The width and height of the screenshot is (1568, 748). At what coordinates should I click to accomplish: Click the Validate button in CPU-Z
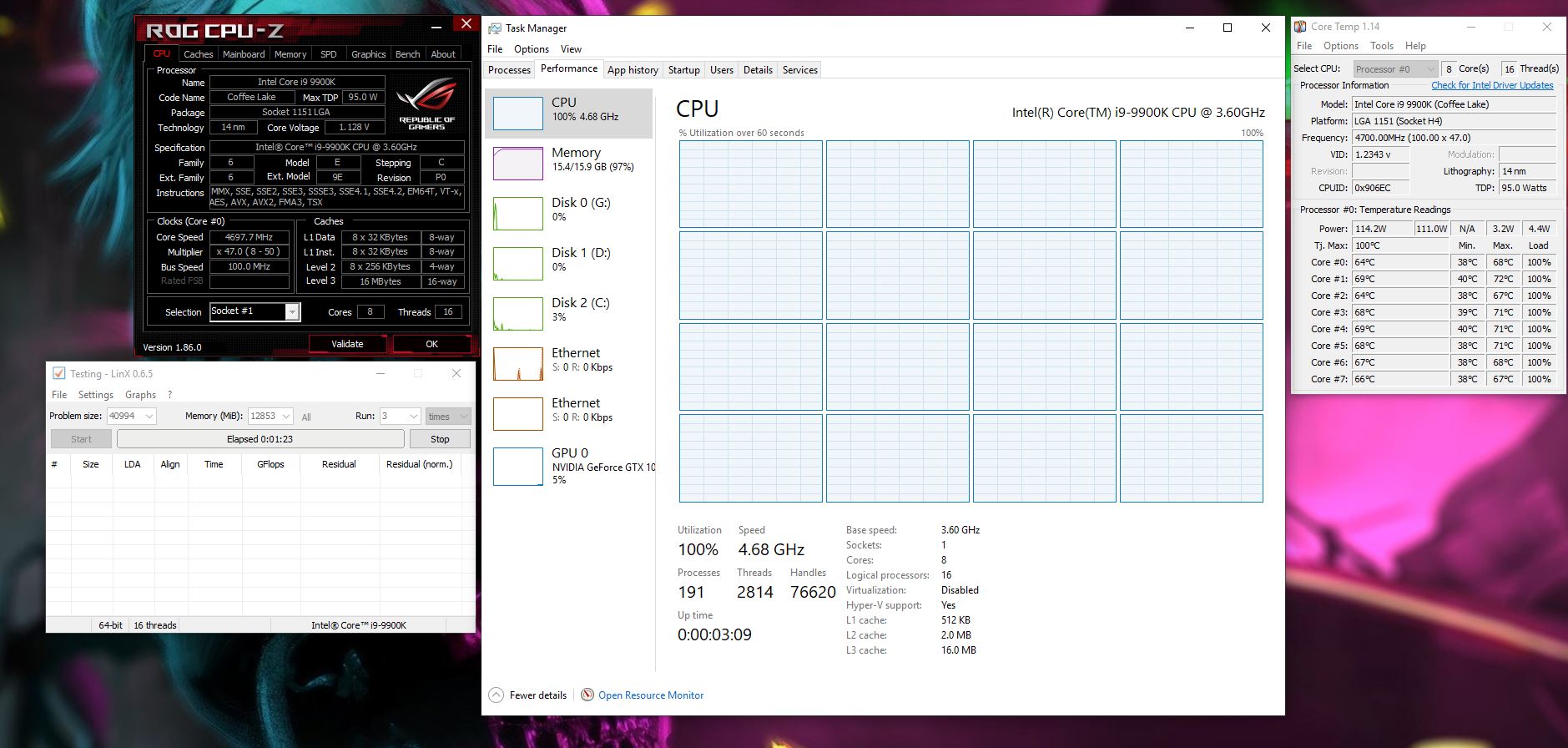tap(347, 344)
